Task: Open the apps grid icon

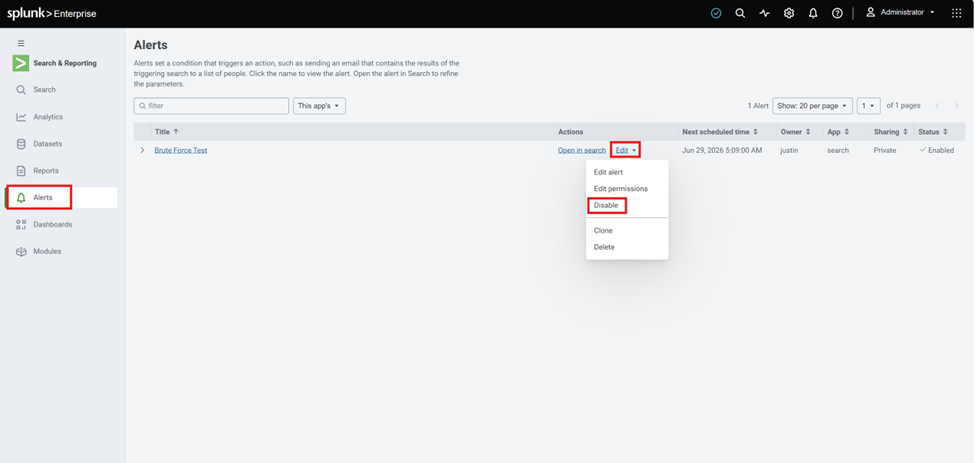Action: (x=956, y=13)
